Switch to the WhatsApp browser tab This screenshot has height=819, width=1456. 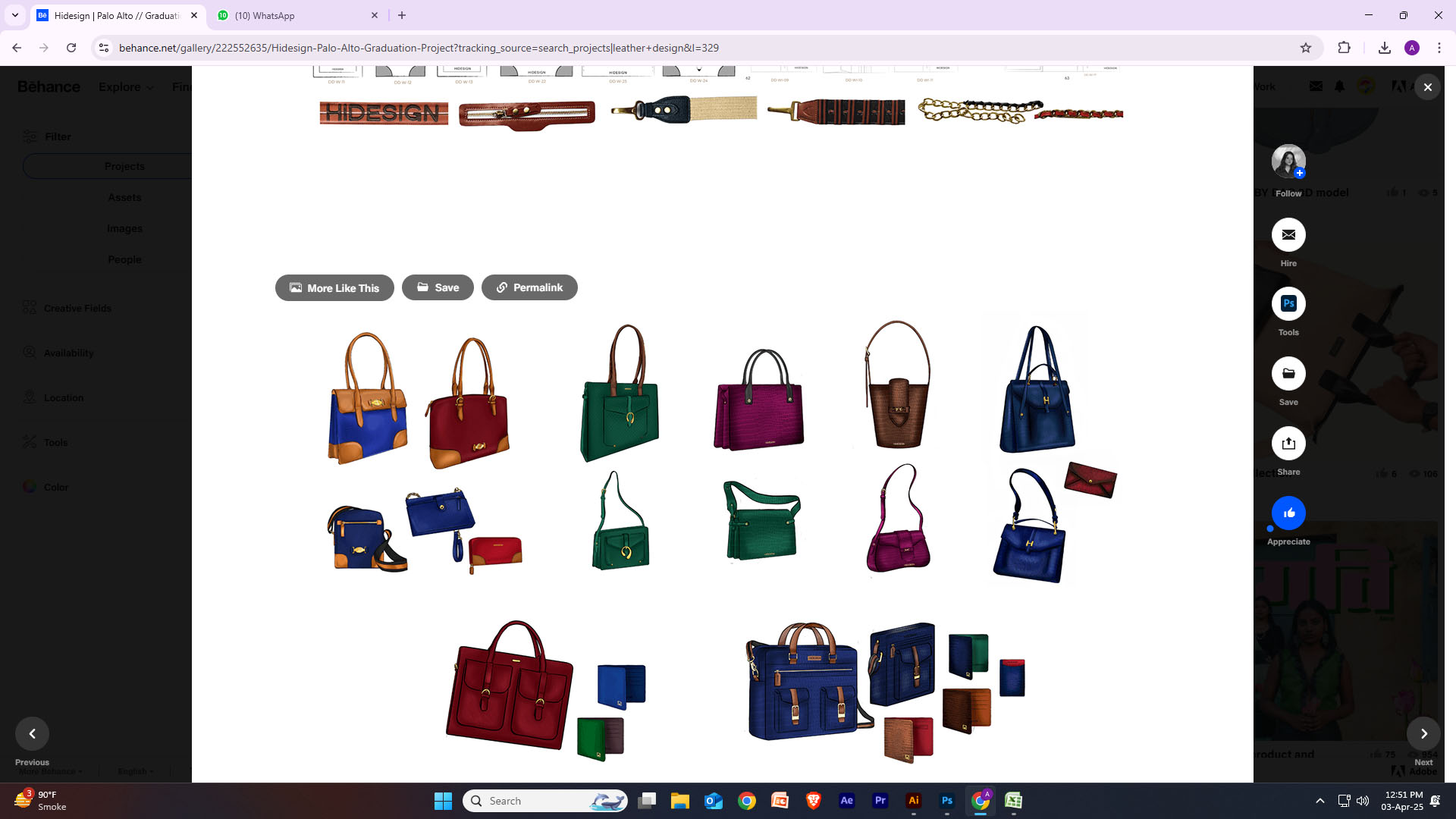(x=296, y=15)
